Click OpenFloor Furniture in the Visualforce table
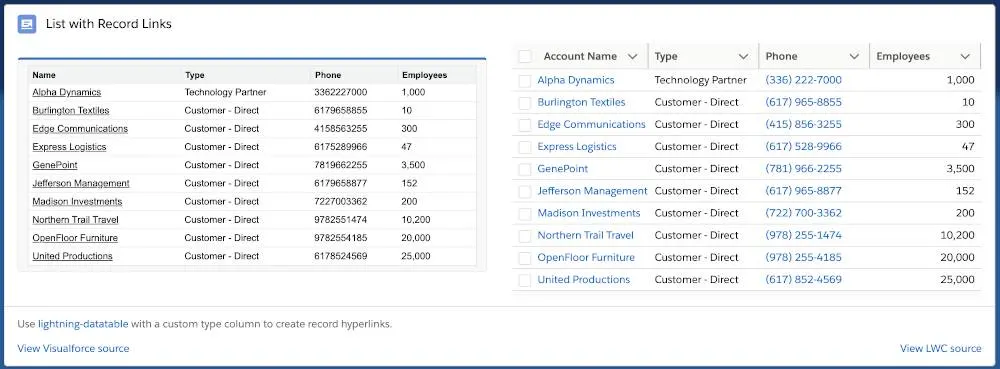 click(x=75, y=238)
